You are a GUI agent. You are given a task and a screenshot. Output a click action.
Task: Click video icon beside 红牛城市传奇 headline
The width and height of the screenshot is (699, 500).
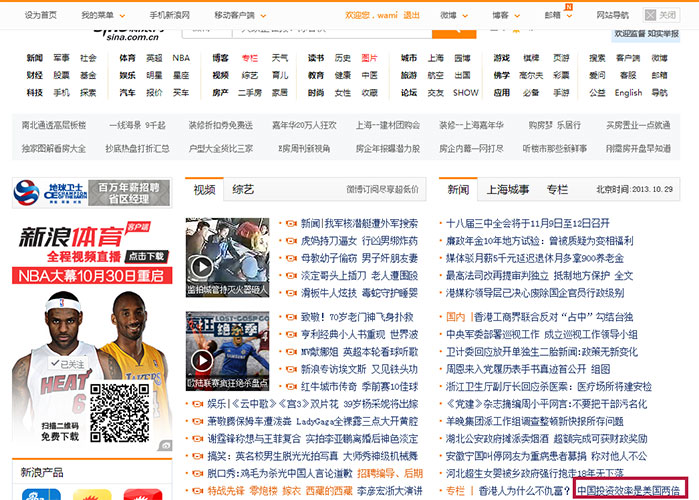291,387
